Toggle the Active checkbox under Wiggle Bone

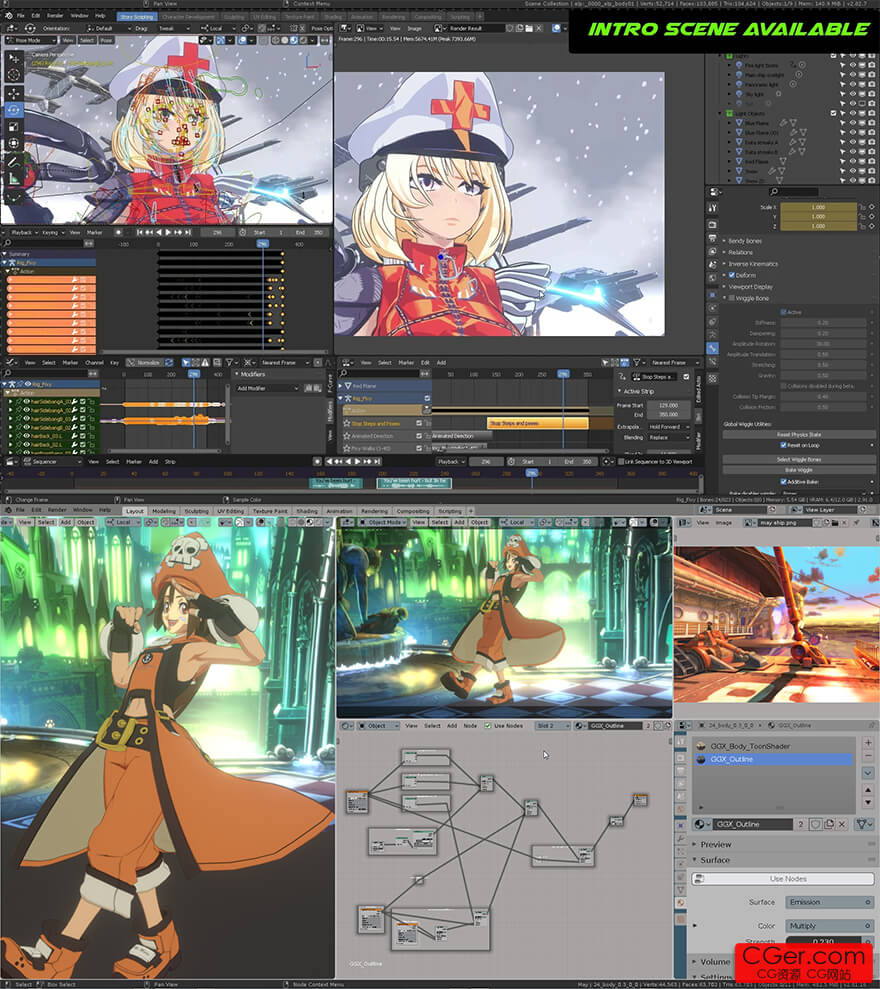[783, 312]
